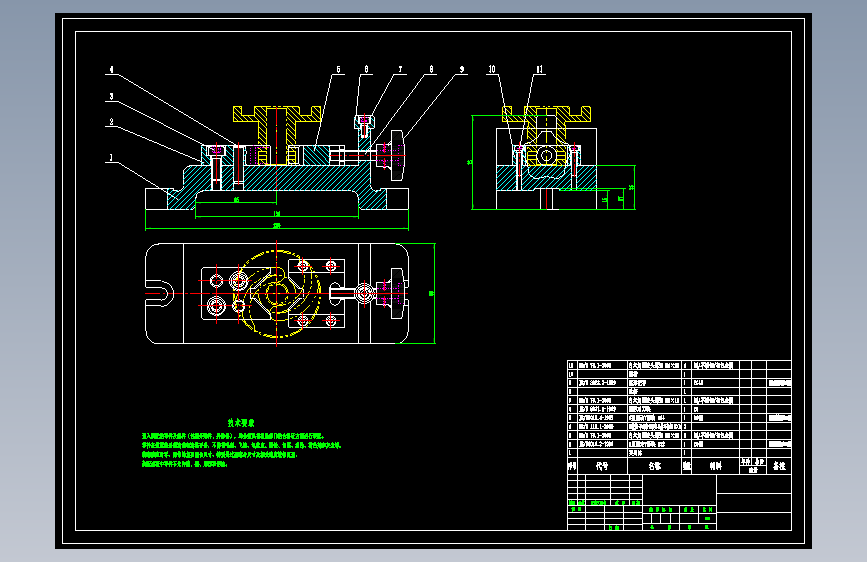Click part balloon number 11
This screenshot has width=867, height=562.
(540, 70)
